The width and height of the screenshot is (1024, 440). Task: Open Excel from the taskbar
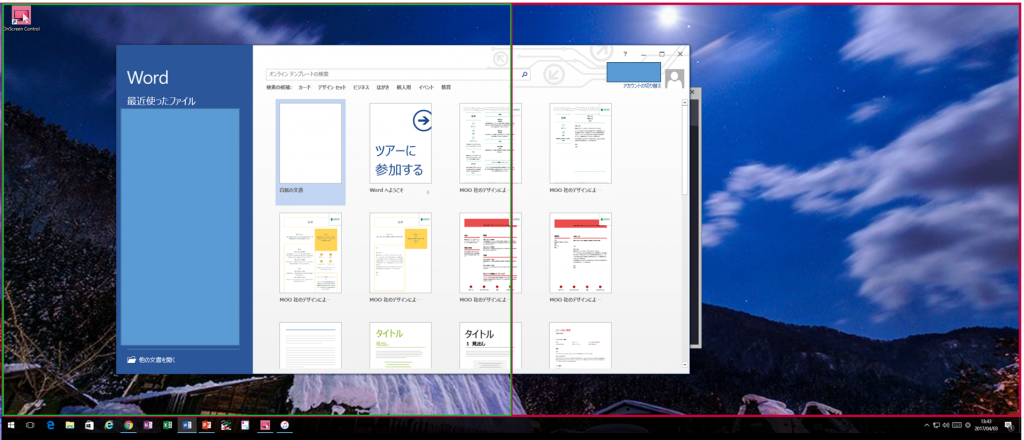168,425
